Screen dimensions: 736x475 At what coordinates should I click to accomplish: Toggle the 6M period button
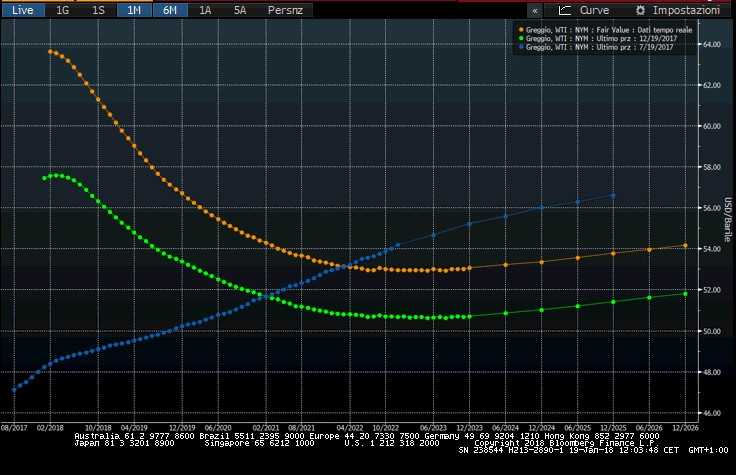tap(170, 9)
